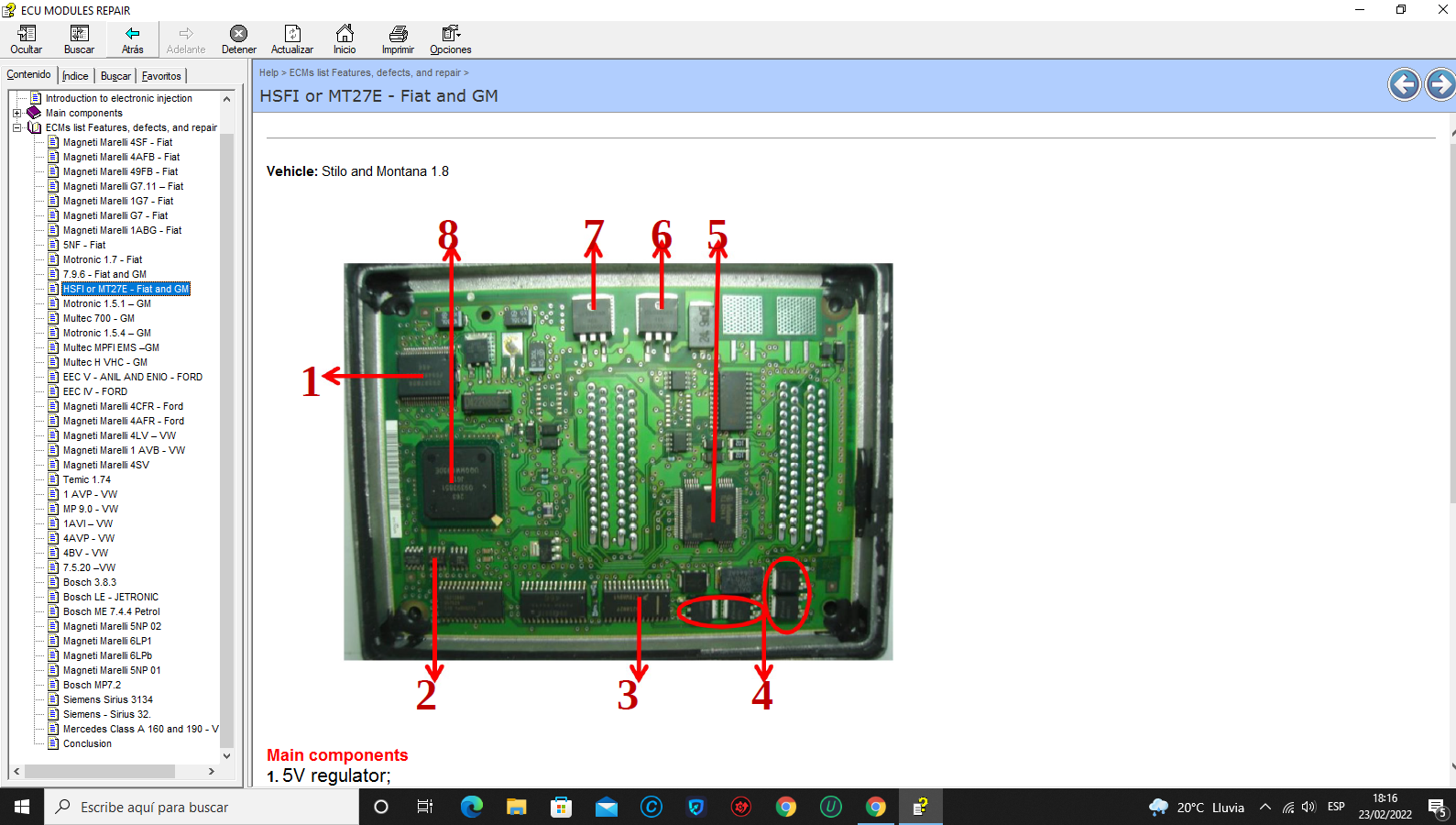This screenshot has width=1456, height=825.
Task: Open Magneti Marelli G7.11 – Fiat topic
Action: pyautogui.click(x=123, y=186)
